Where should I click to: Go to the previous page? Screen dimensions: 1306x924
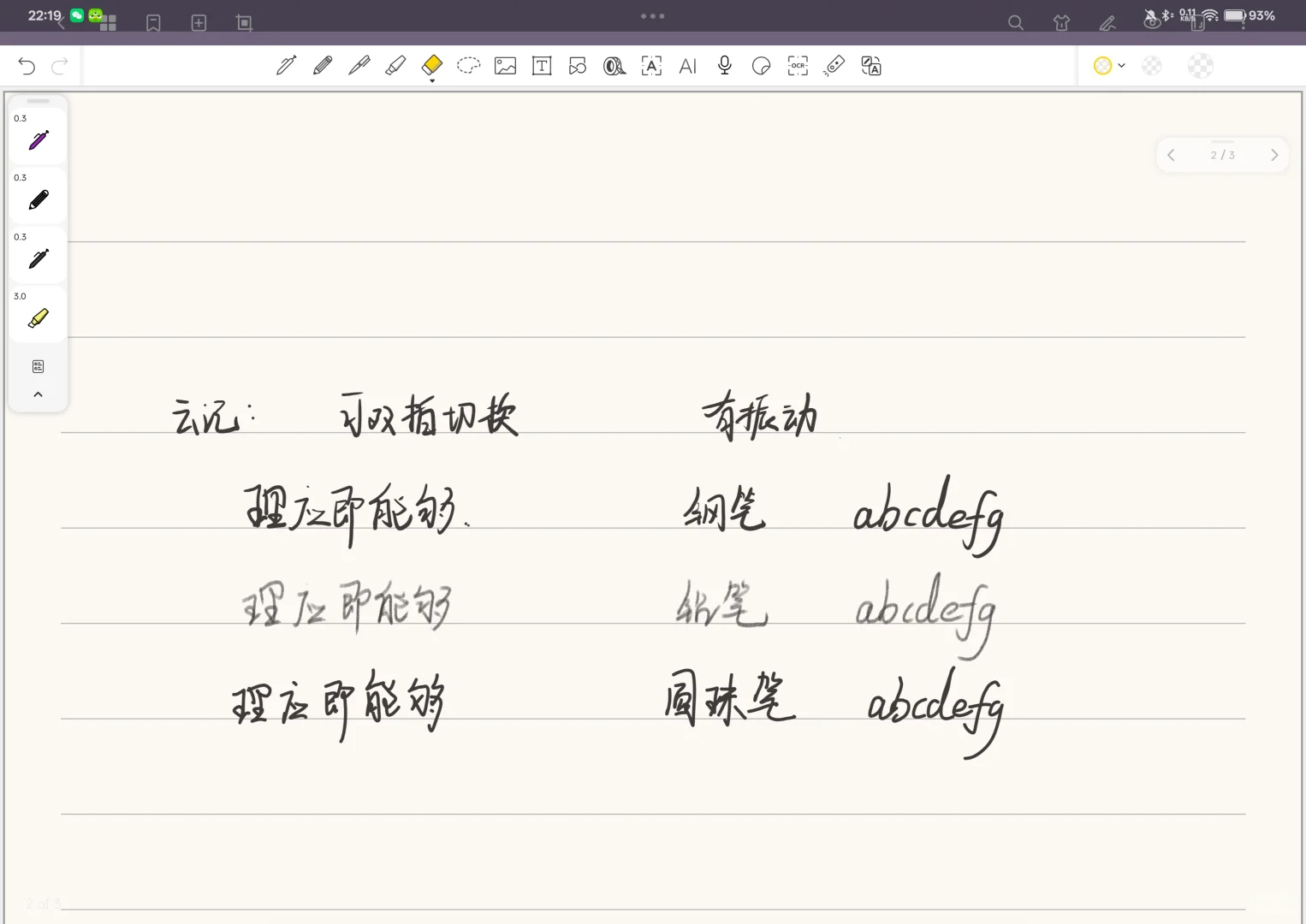[1171, 155]
